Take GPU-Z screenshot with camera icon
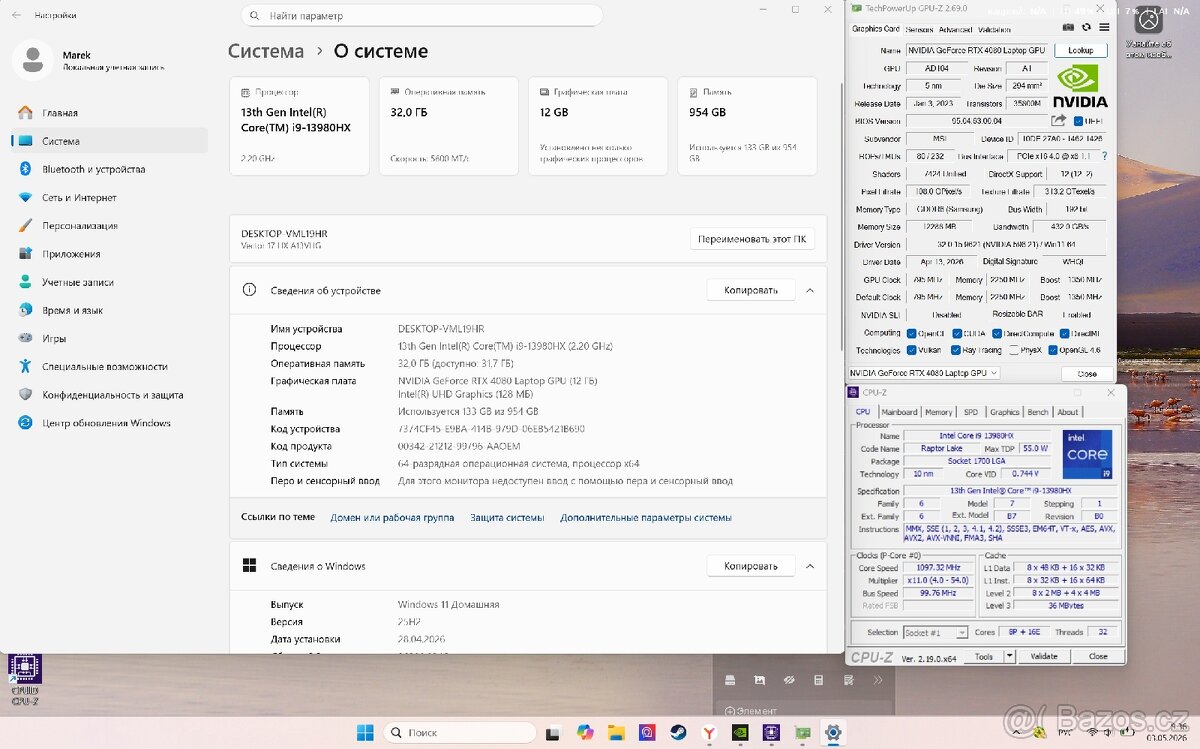 tap(1069, 28)
